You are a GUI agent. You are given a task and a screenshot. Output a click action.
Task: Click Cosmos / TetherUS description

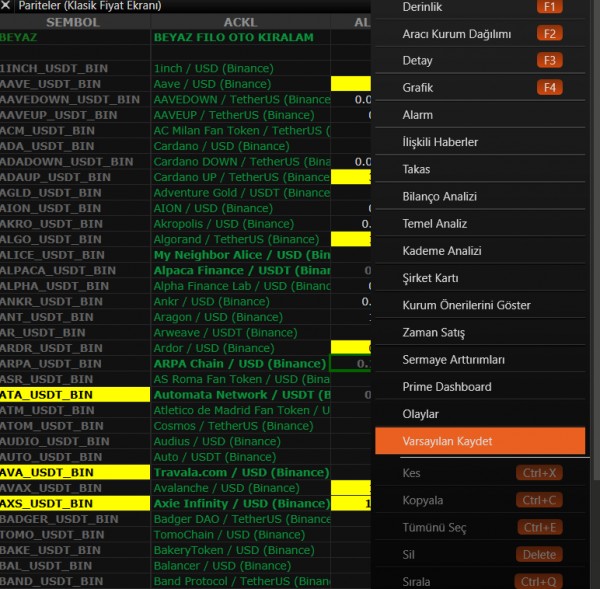[241, 426]
